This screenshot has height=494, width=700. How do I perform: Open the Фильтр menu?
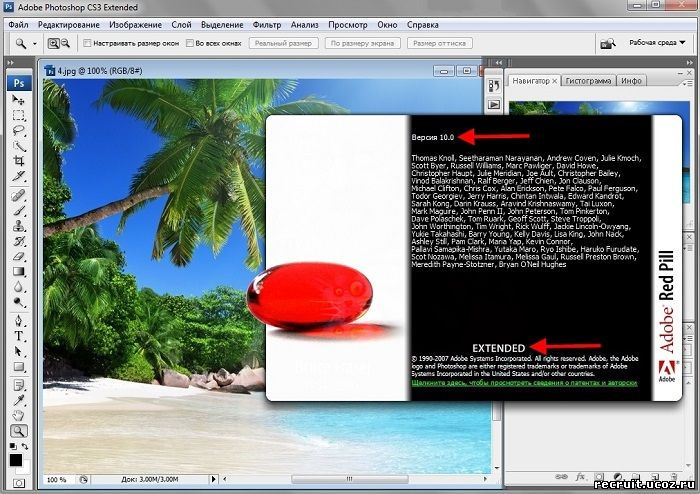point(267,25)
